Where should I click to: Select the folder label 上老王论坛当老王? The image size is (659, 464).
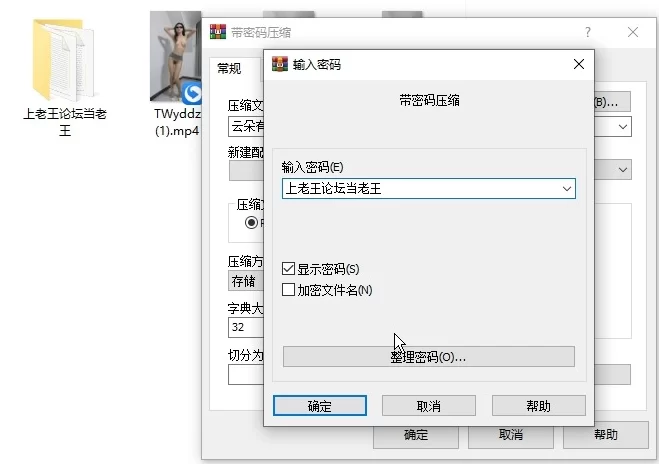pyautogui.click(x=65, y=122)
